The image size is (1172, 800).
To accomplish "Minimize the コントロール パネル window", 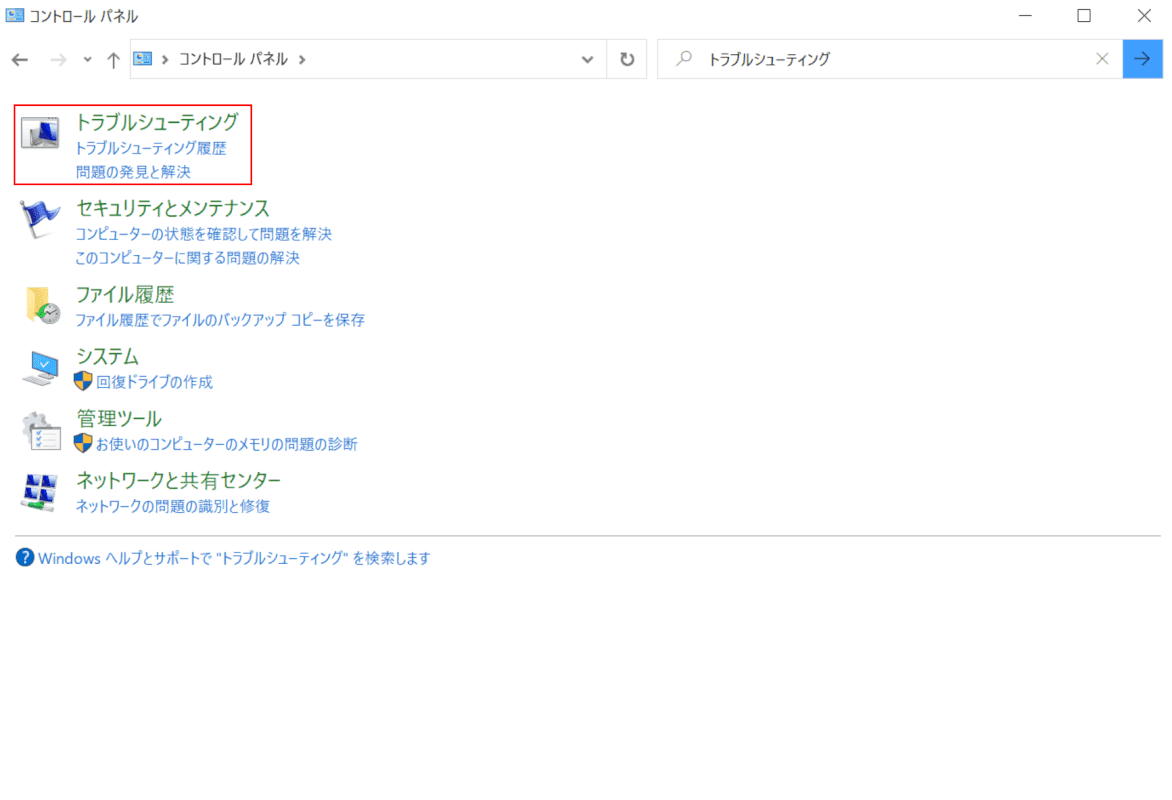I will pyautogui.click(x=1026, y=16).
